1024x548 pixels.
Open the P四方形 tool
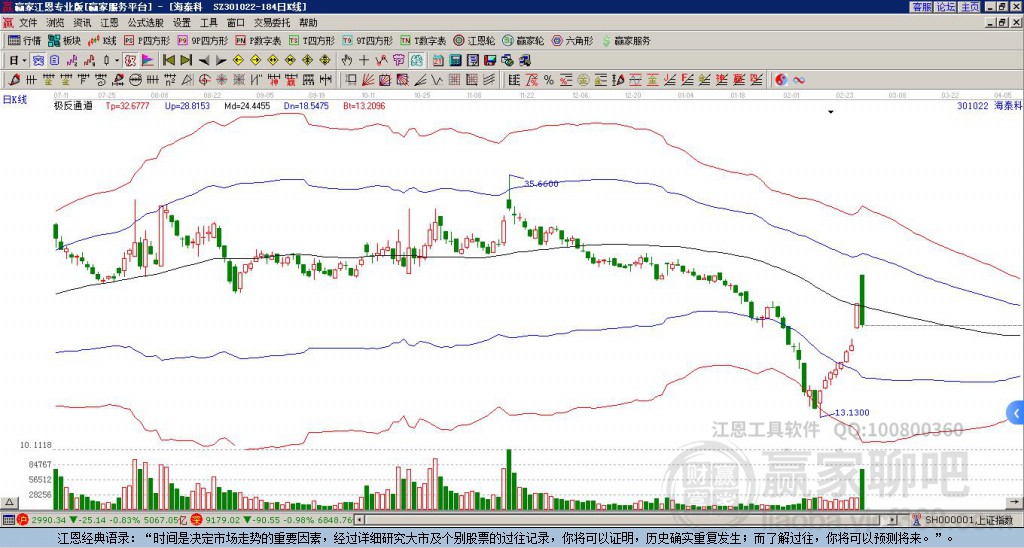(x=147, y=40)
